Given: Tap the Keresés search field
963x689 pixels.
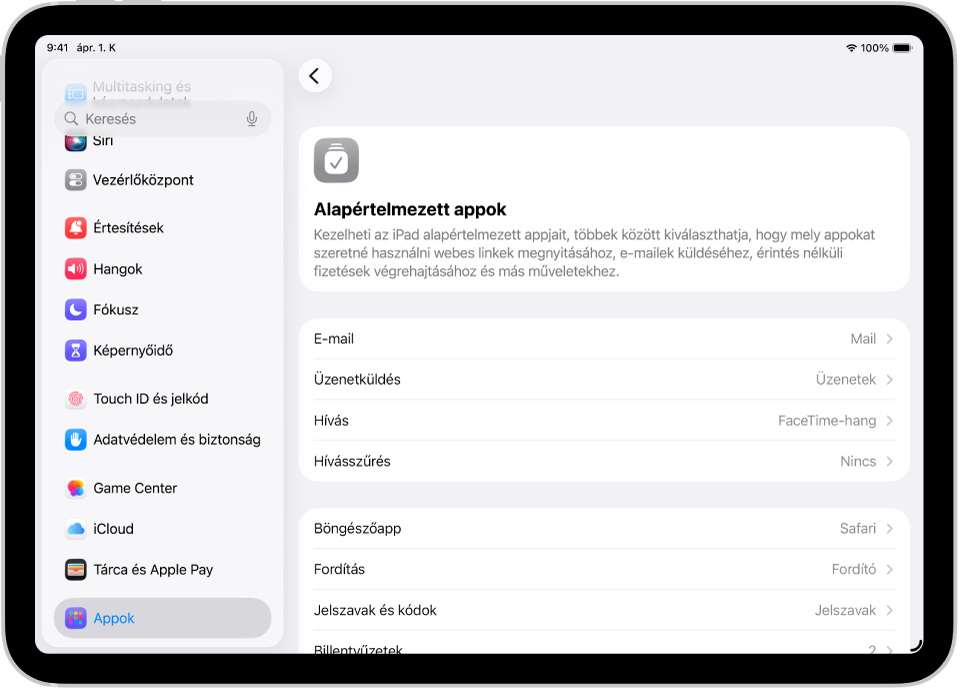Looking at the screenshot, I should 150,118.
